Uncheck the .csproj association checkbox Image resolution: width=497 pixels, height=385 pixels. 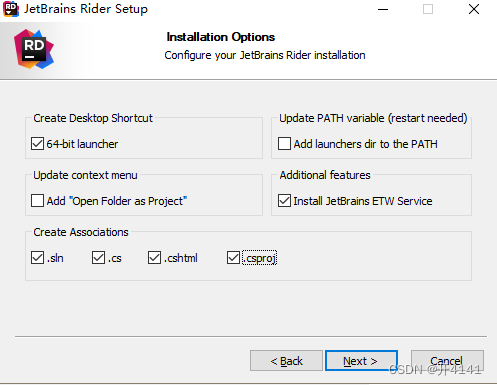[x=233, y=258]
